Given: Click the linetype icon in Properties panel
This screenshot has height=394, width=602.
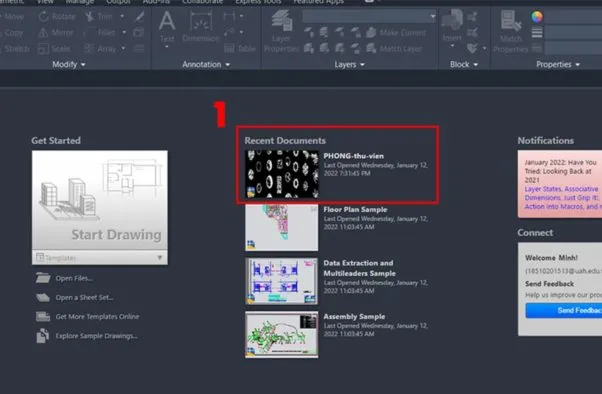Looking at the screenshot, I should point(537,48).
